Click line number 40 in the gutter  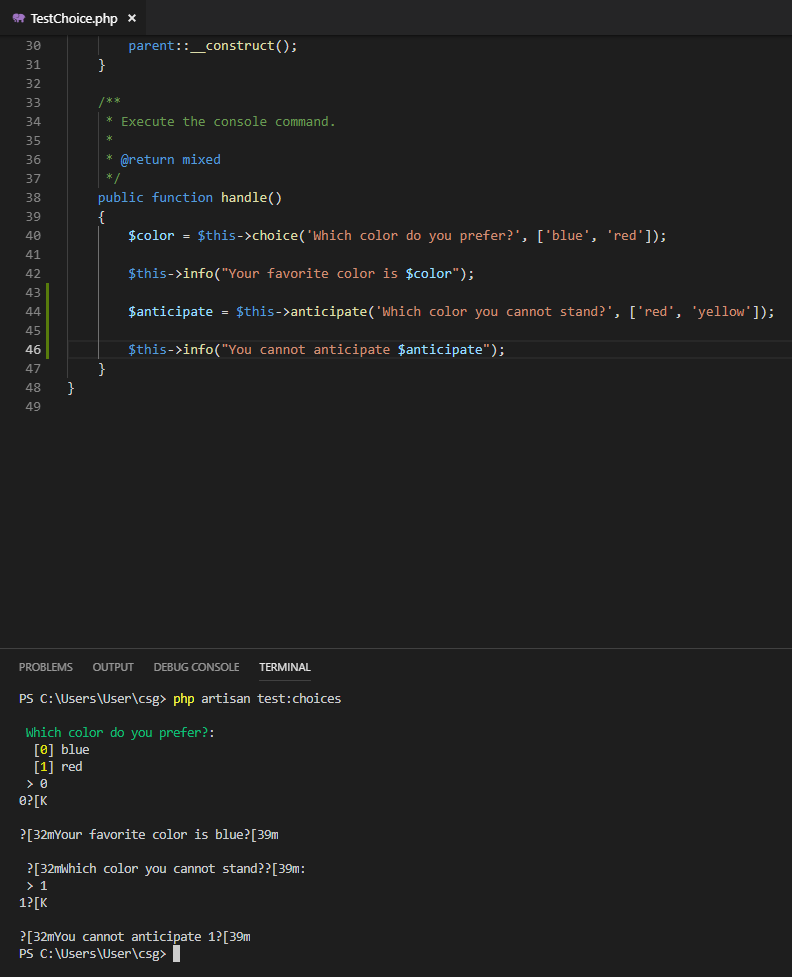pos(33,236)
